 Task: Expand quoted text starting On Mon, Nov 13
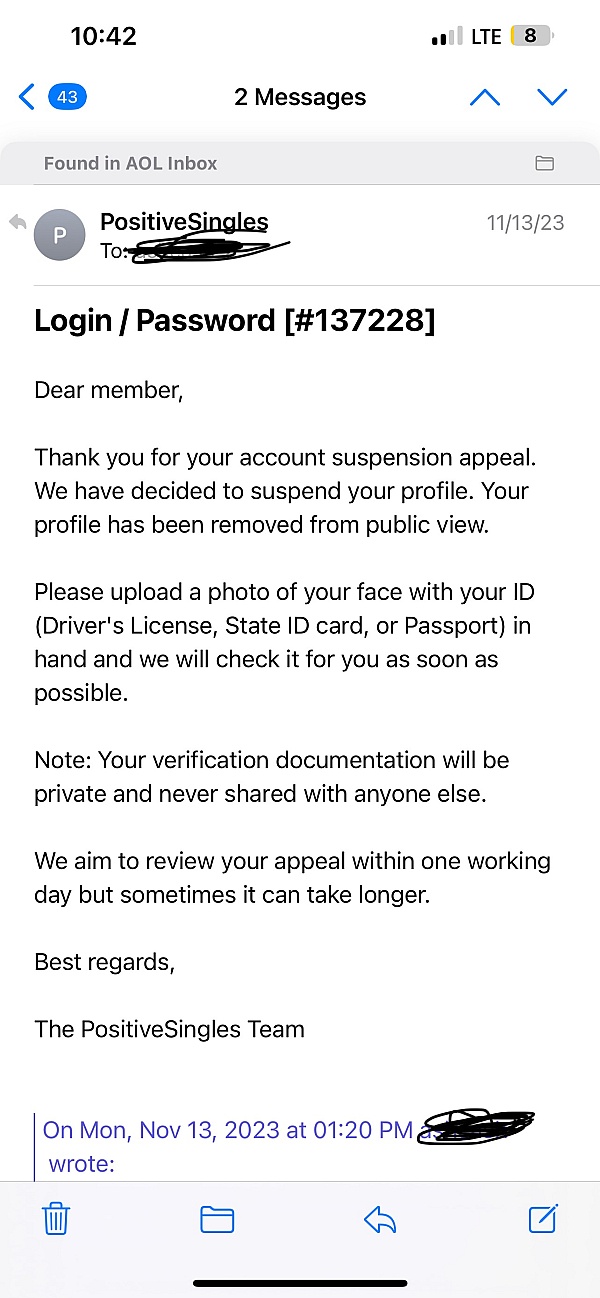click(x=228, y=1131)
